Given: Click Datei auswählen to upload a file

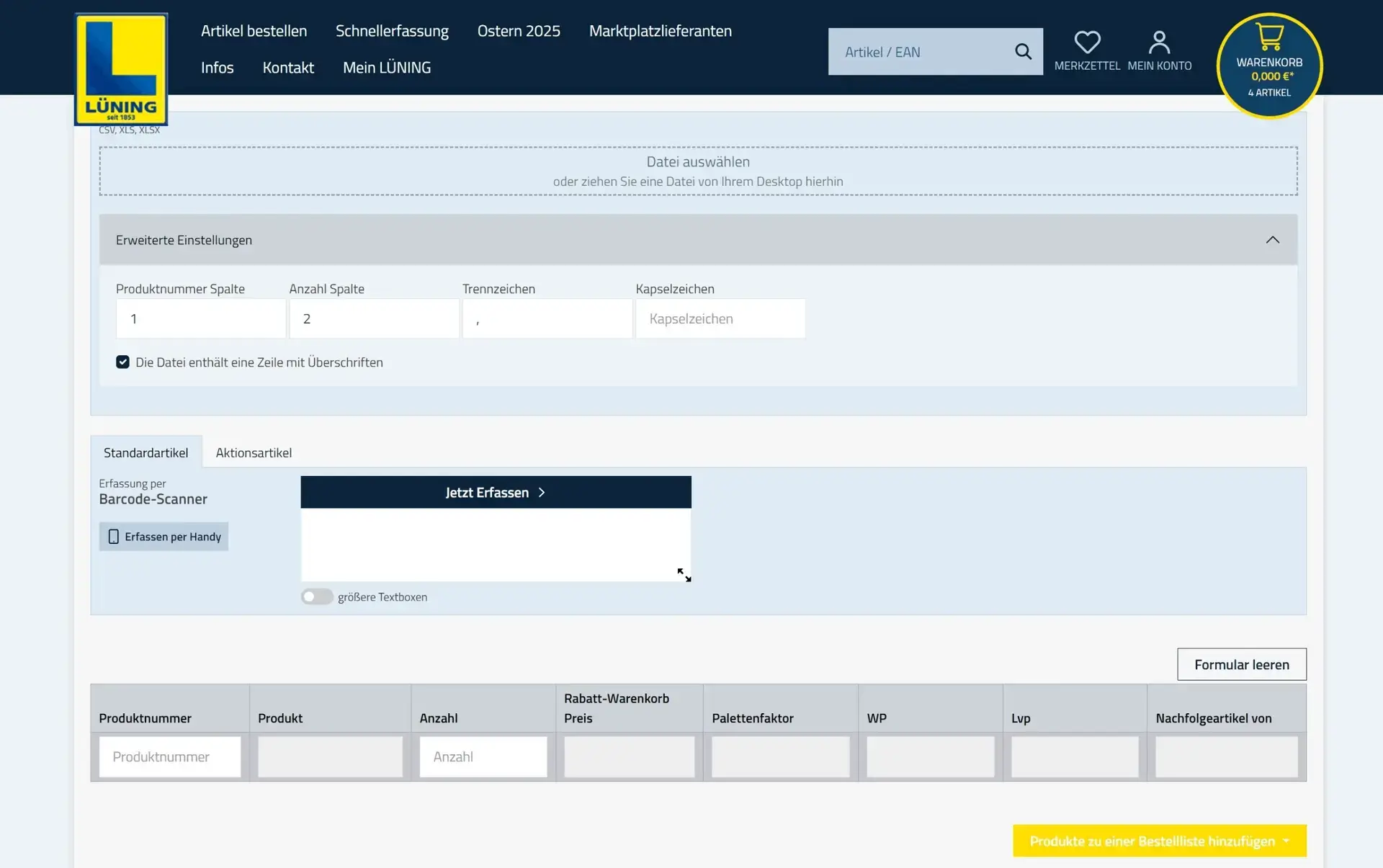Looking at the screenshot, I should [x=697, y=161].
